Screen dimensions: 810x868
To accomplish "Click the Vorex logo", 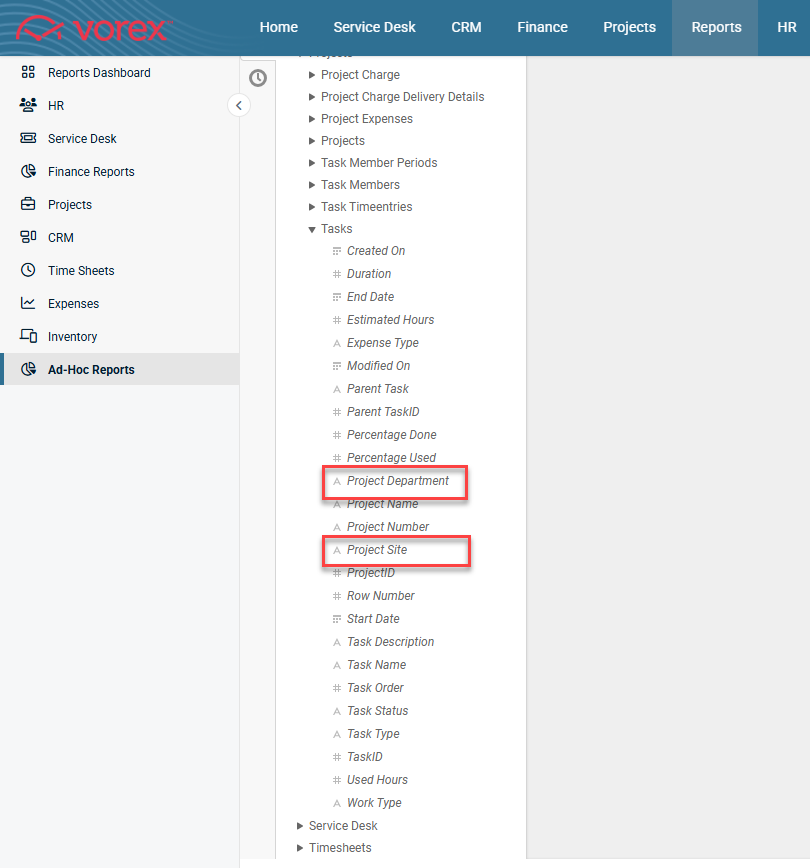I will pyautogui.click(x=95, y=28).
